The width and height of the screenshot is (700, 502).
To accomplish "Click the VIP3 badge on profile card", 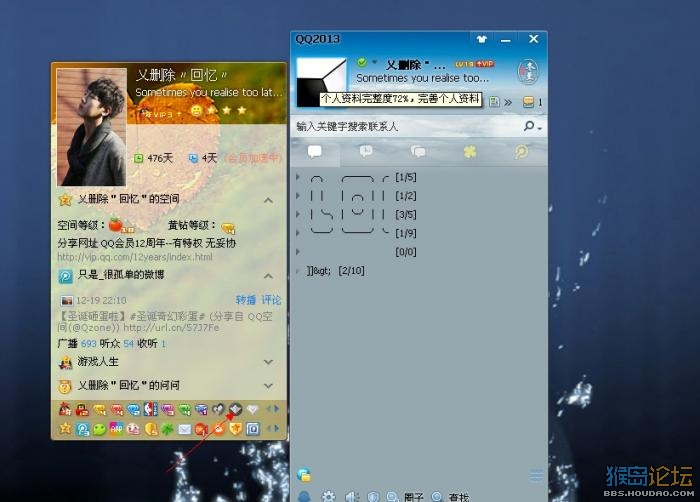I will pos(159,114).
